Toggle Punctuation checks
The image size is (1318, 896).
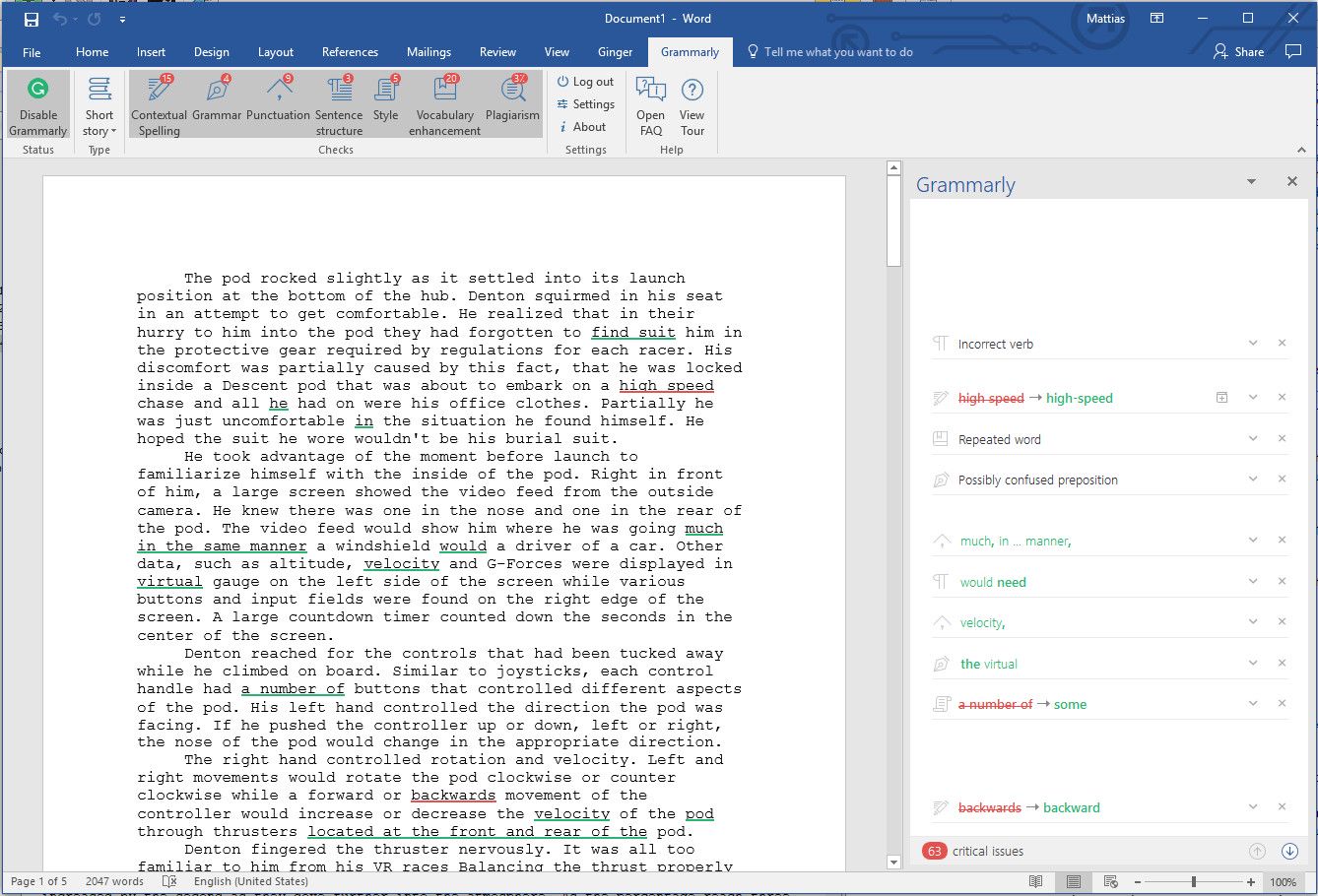tap(279, 98)
